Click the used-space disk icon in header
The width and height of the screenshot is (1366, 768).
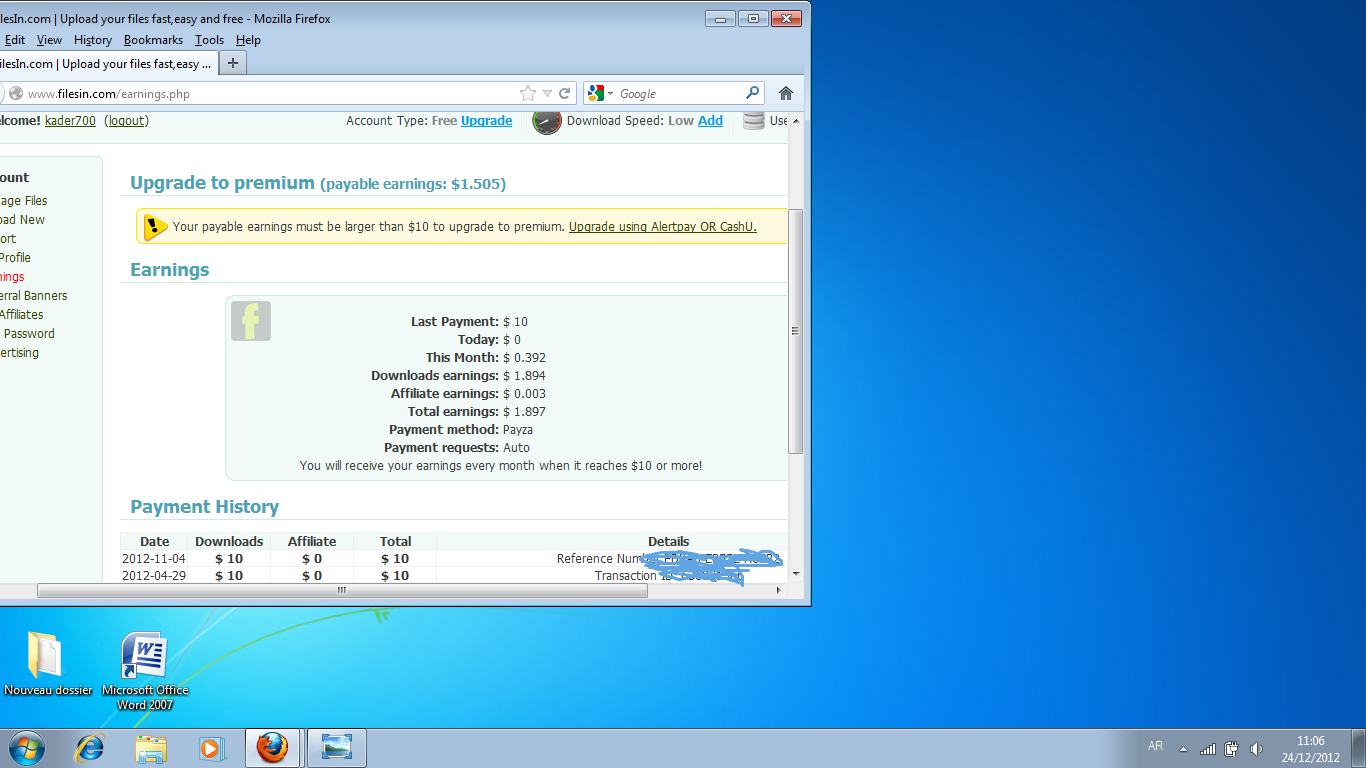point(754,121)
